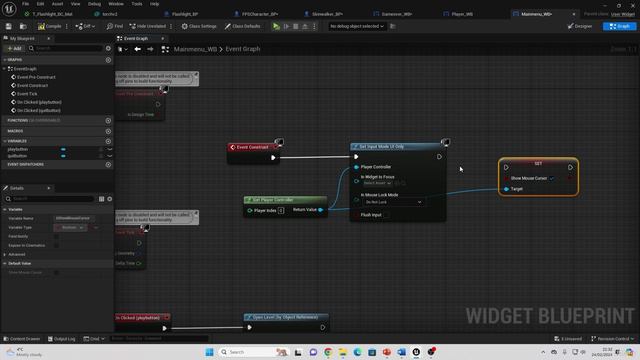The height and width of the screenshot is (360, 640).
Task: Open the In Mouse Lock Mode dropdown
Action: point(393,202)
